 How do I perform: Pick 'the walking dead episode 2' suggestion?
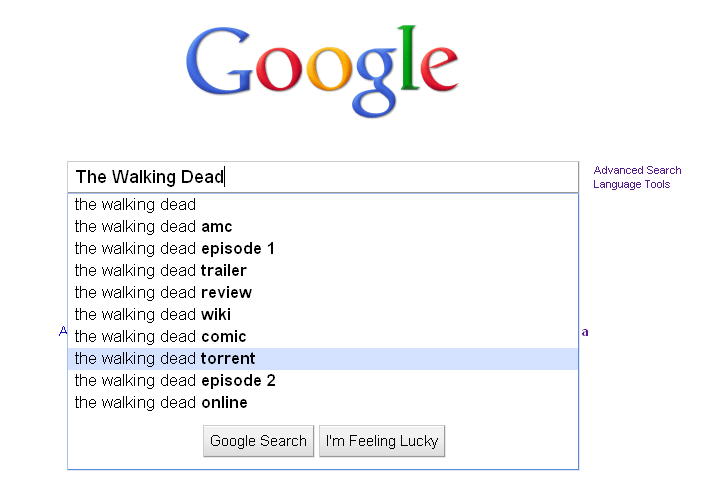(323, 381)
